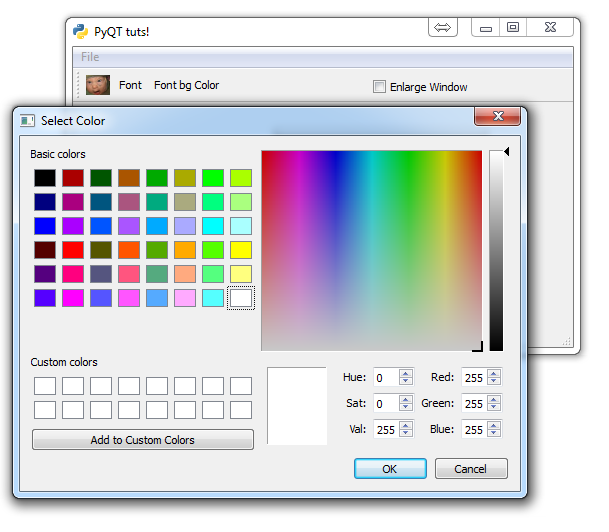The width and height of the screenshot is (609, 532).
Task: Open the File menu
Action: point(90,57)
